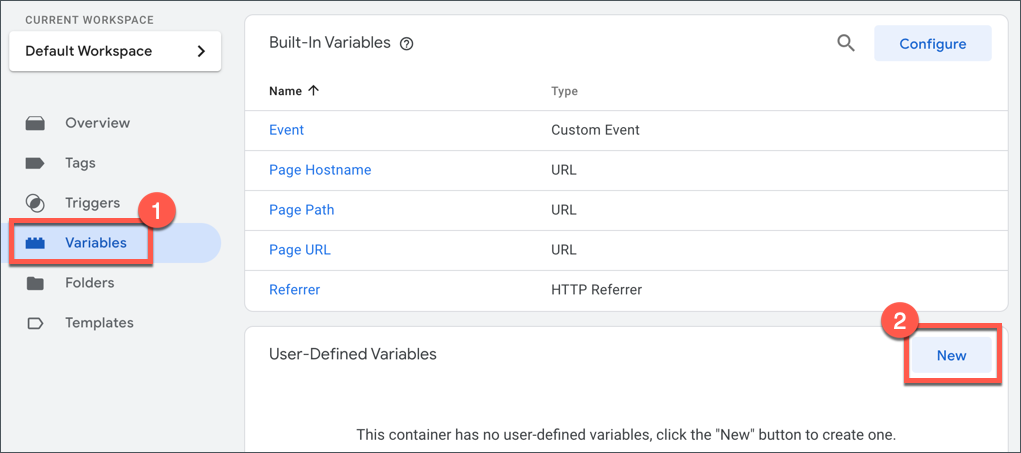Search built-in variables with magnifier icon
This screenshot has width=1021, height=453.
click(846, 43)
